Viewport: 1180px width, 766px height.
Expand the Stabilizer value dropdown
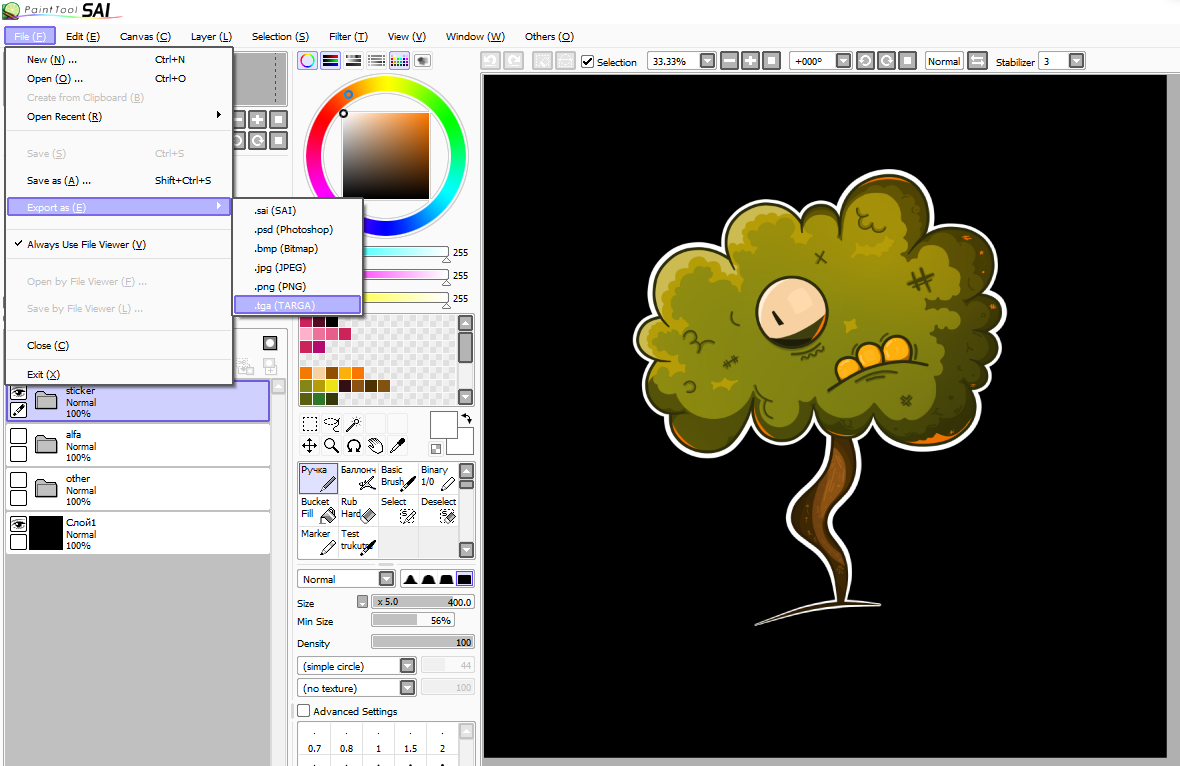pyautogui.click(x=1076, y=61)
